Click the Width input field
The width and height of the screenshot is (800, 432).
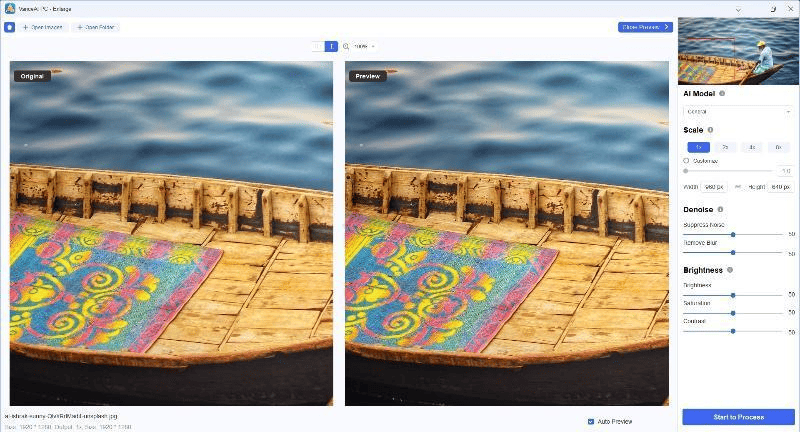click(714, 187)
